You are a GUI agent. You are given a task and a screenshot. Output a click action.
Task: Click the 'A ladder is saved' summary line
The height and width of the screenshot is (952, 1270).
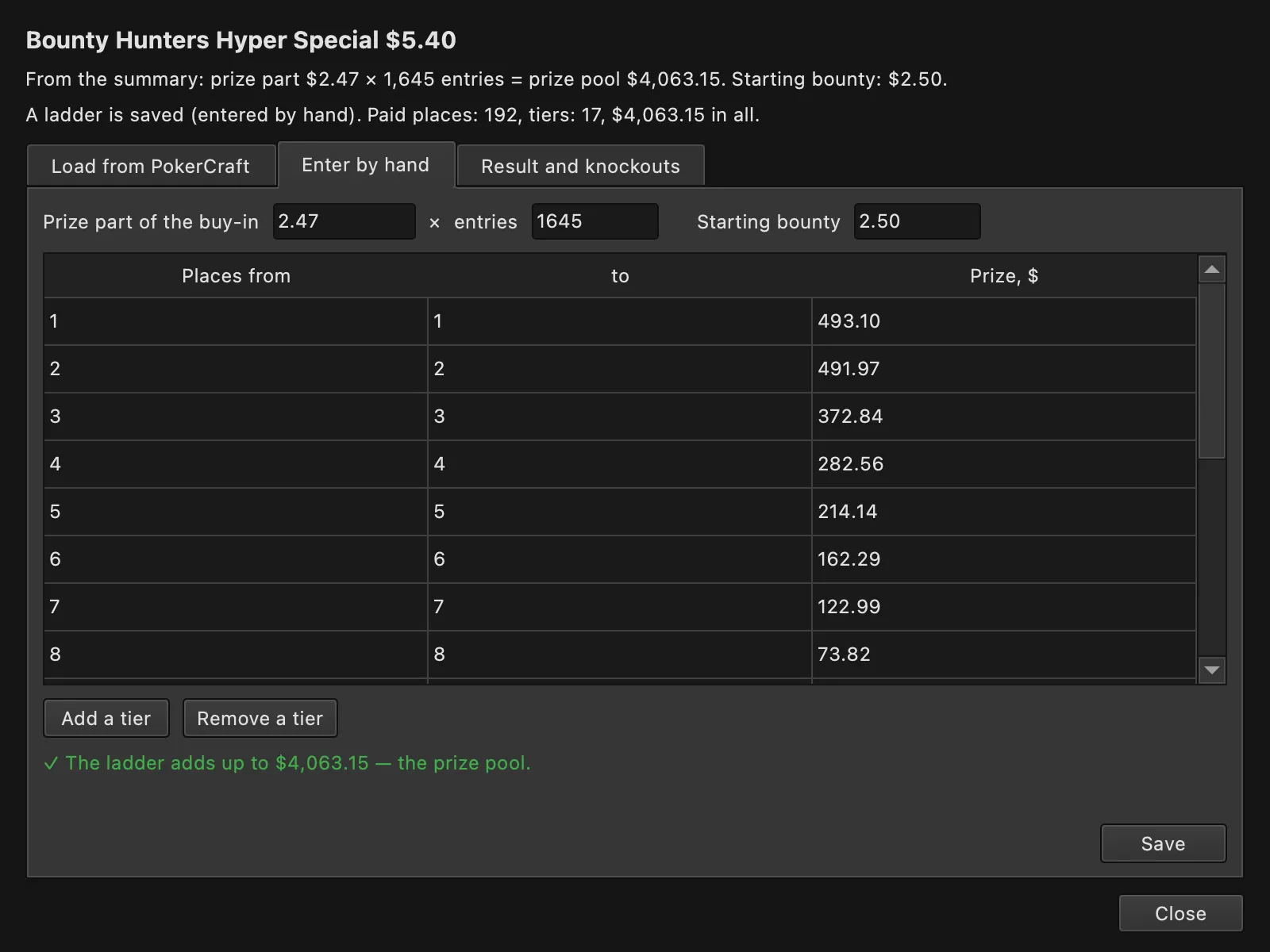click(x=393, y=115)
